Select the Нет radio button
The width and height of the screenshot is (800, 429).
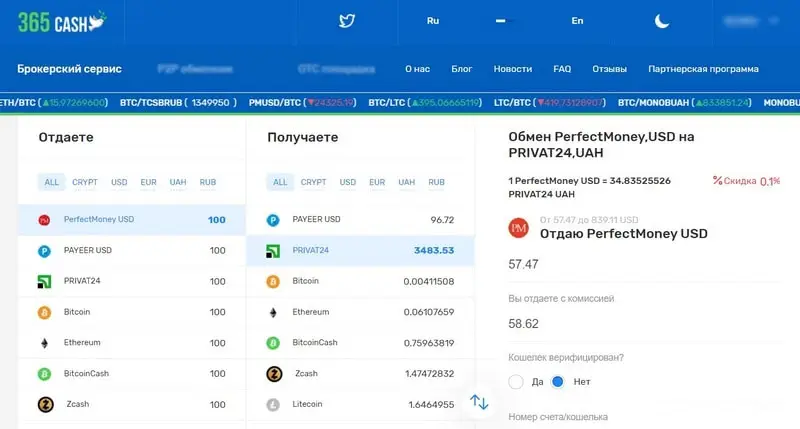point(558,382)
